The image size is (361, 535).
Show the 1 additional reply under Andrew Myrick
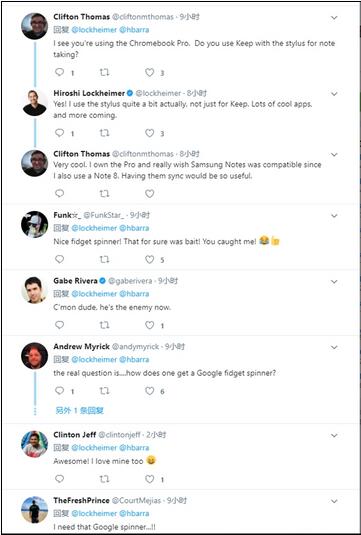(80, 410)
